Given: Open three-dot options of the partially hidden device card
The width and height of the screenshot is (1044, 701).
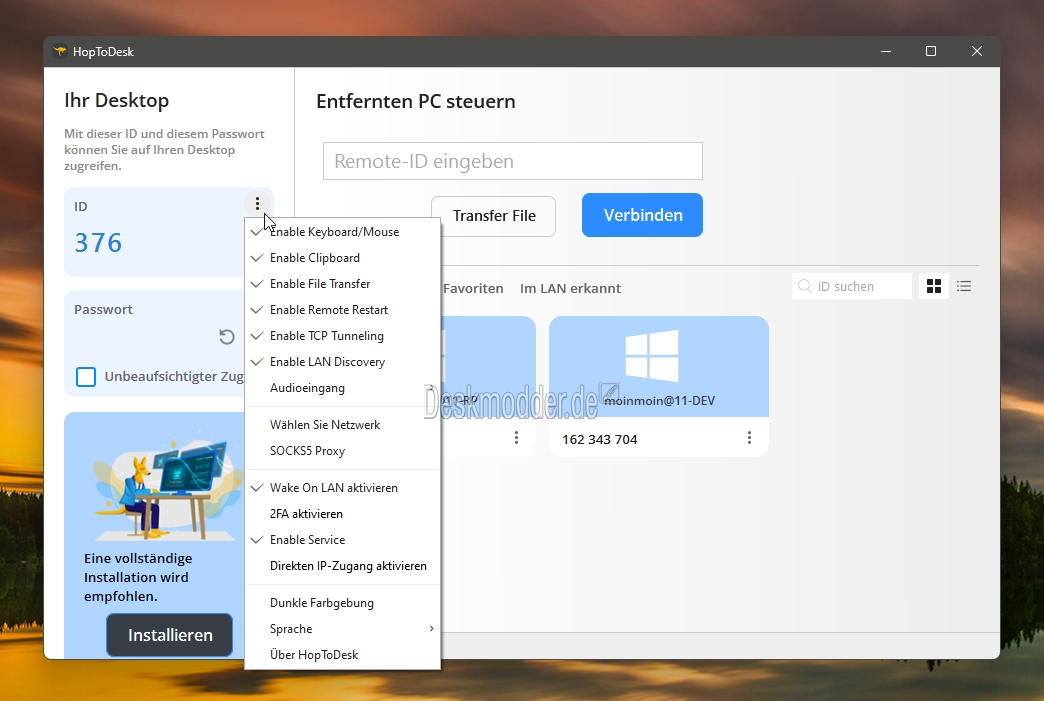Looking at the screenshot, I should tap(516, 437).
